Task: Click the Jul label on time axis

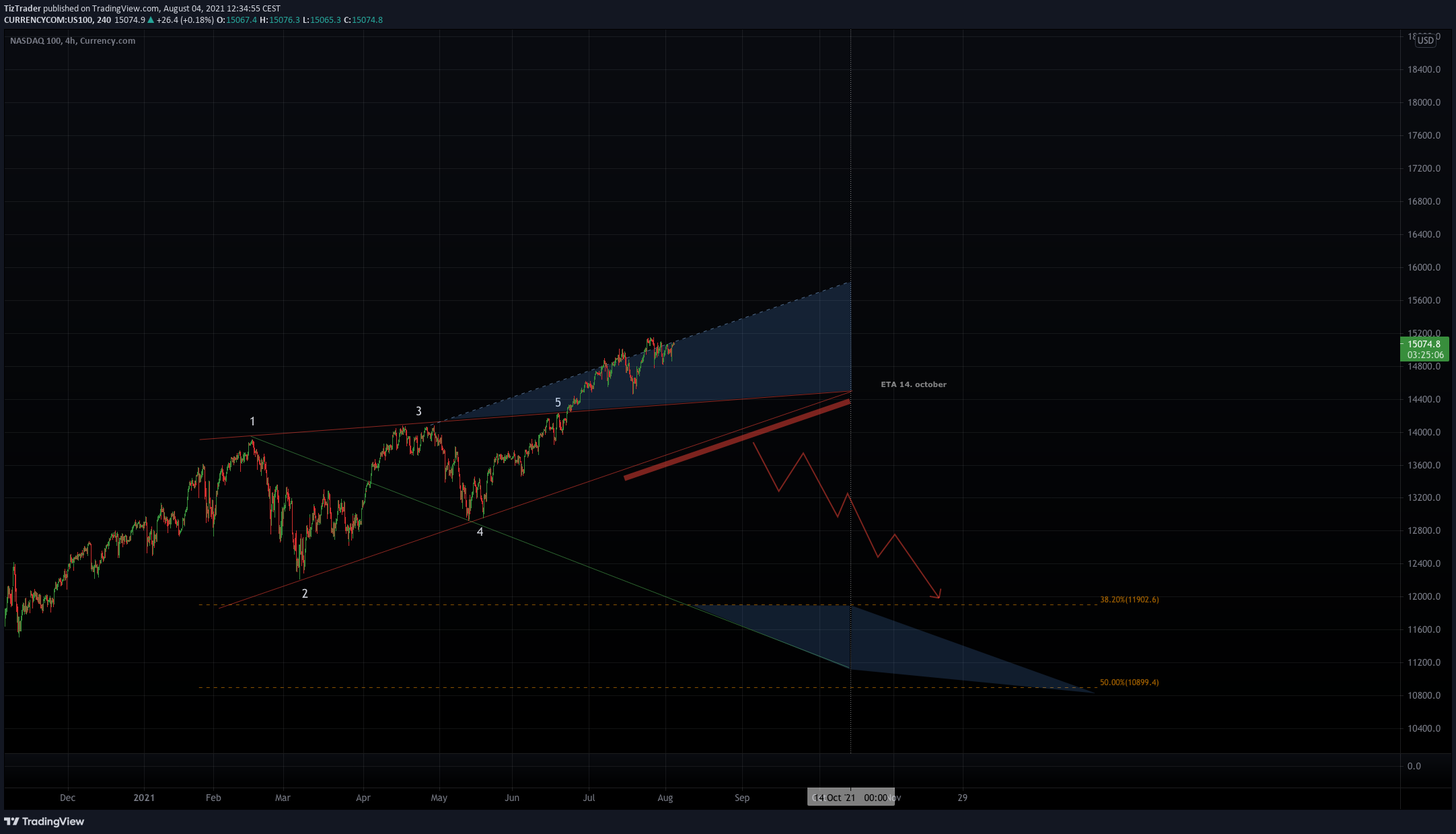Action: pyautogui.click(x=589, y=798)
